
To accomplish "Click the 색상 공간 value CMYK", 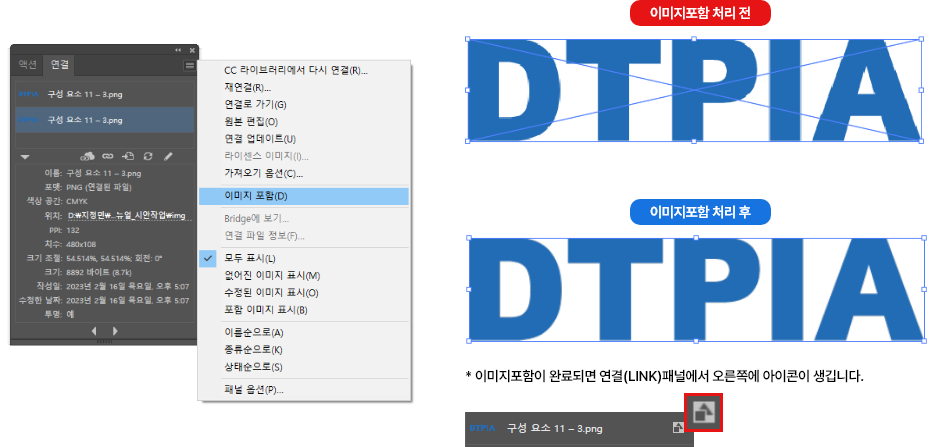I will [77, 201].
